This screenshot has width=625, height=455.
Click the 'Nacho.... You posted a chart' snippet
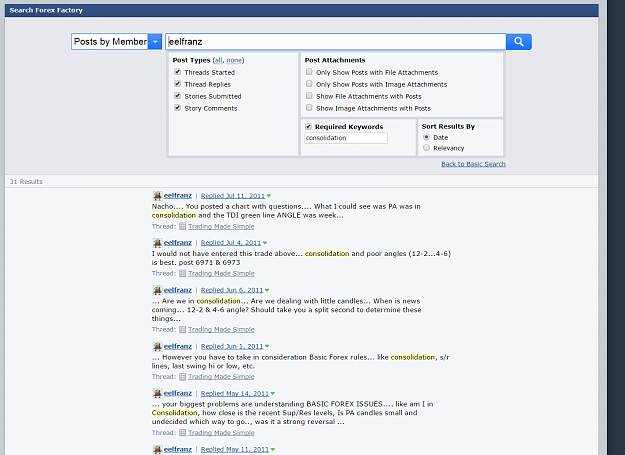[x=286, y=211]
